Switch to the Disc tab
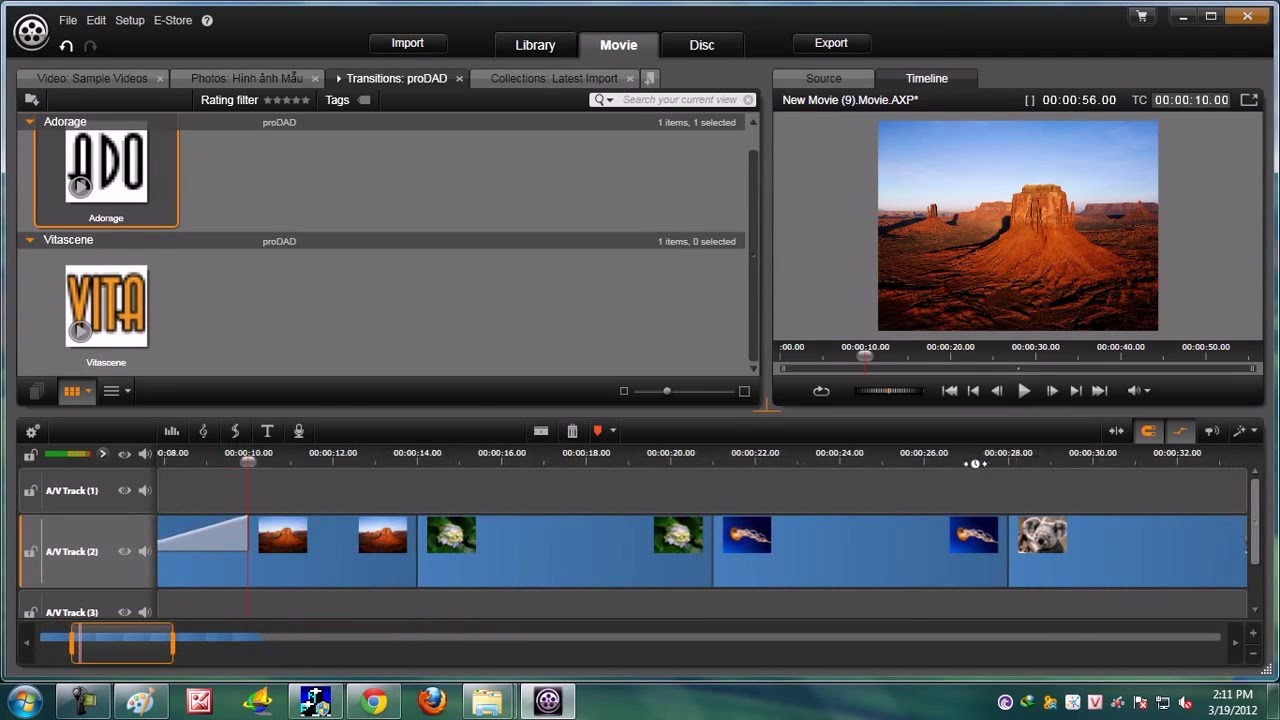The width and height of the screenshot is (1280, 720). [x=702, y=45]
